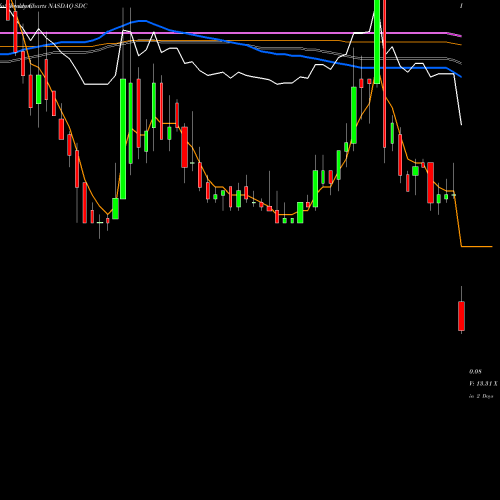Viewport: 500px width, 500px height.
Task: Click the '0.08' price value label
Action: (475, 371)
